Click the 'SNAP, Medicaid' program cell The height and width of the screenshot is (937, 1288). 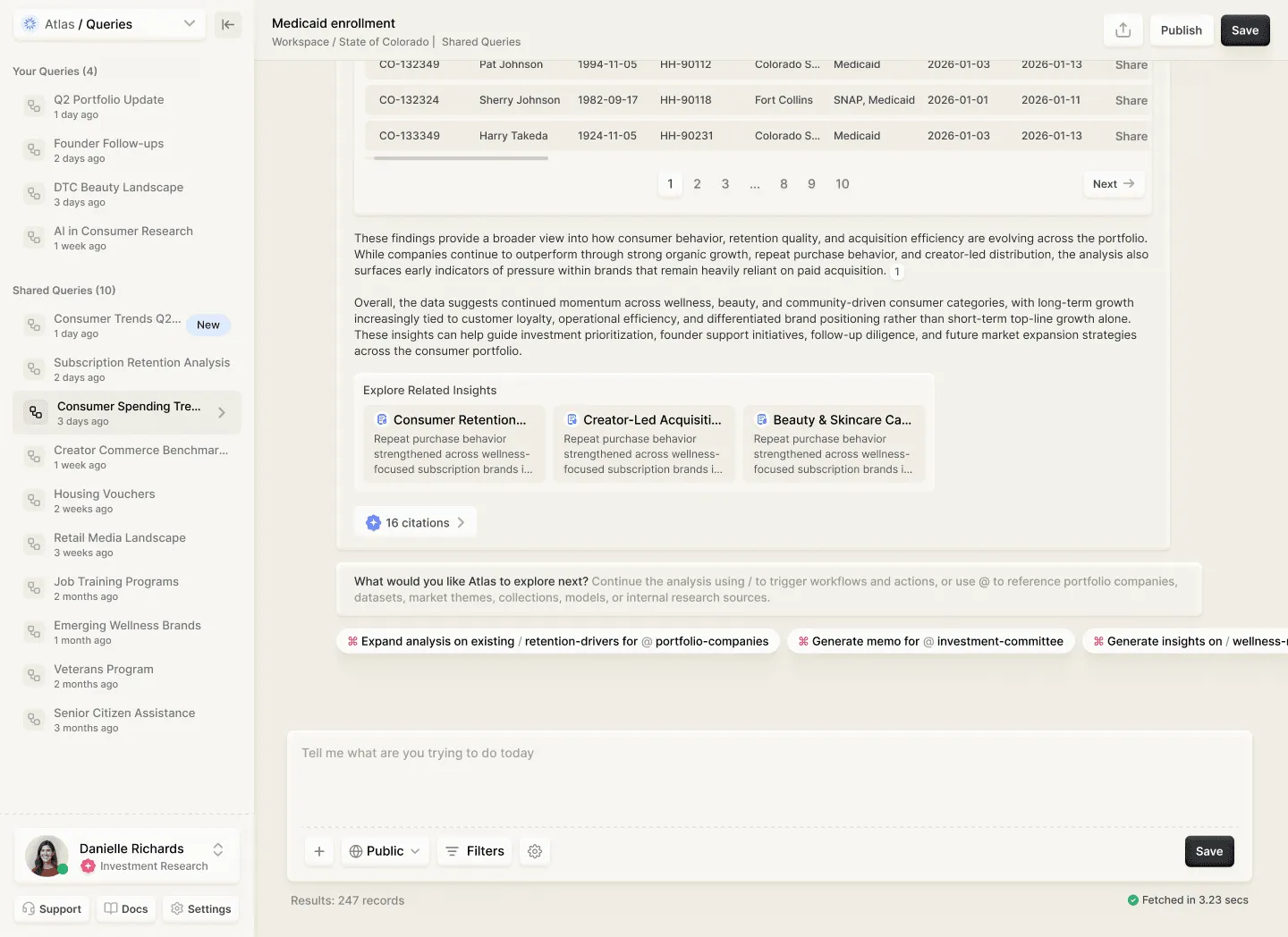(874, 100)
